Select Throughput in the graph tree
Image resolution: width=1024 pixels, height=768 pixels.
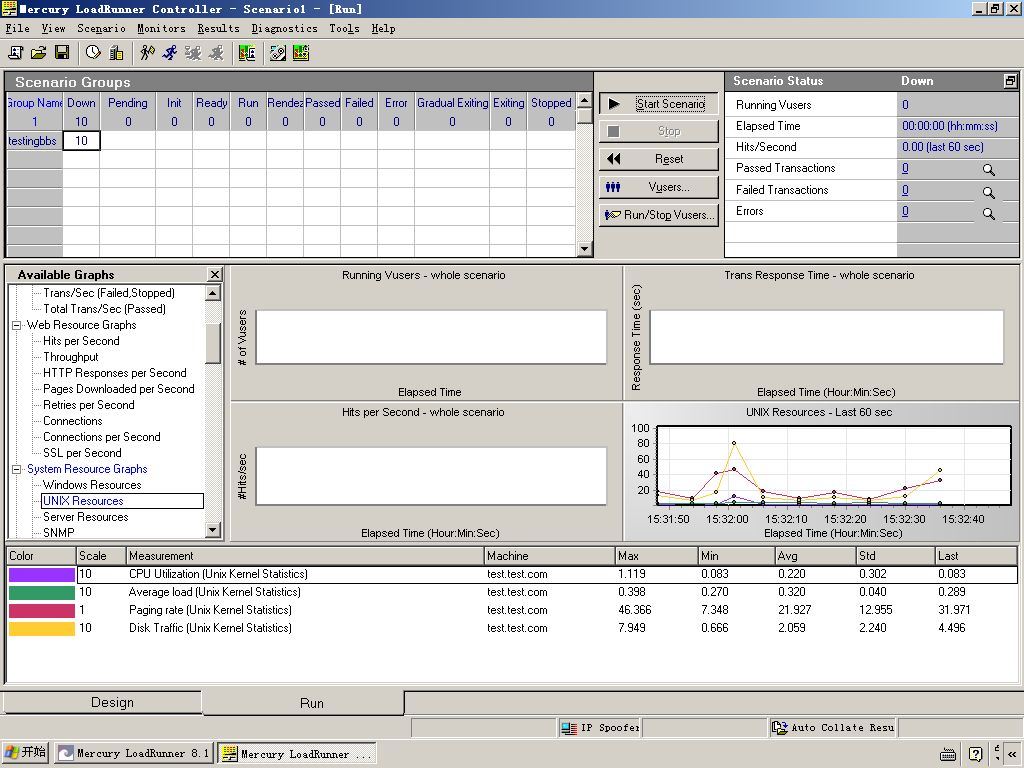pyautogui.click(x=71, y=357)
